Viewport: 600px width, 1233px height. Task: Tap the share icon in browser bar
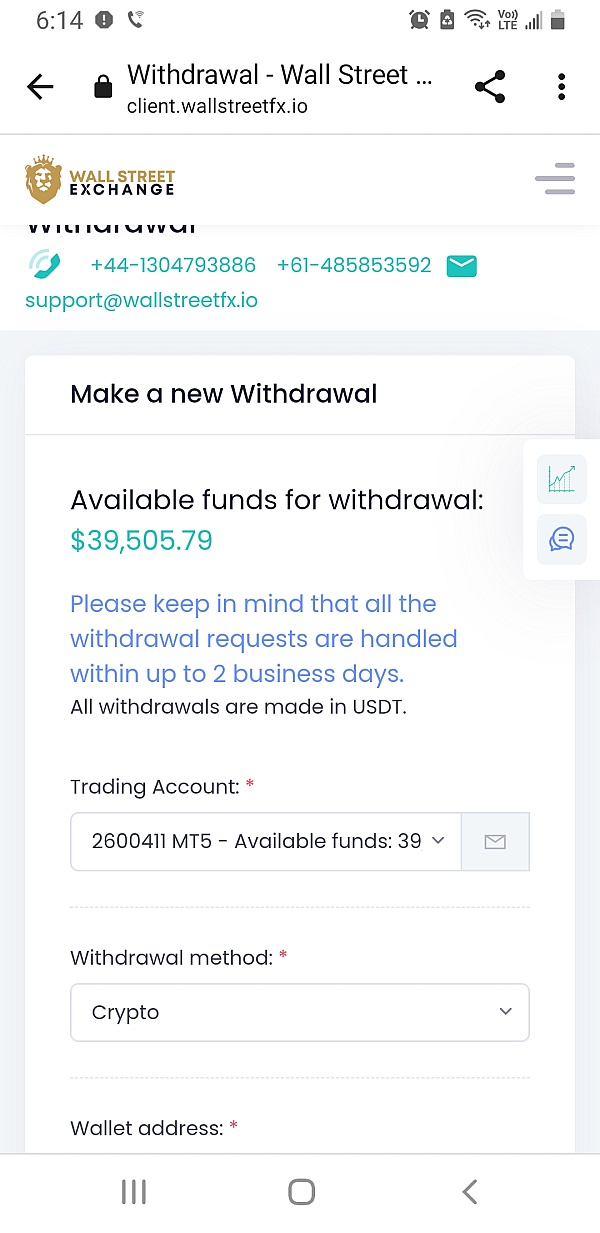click(490, 88)
